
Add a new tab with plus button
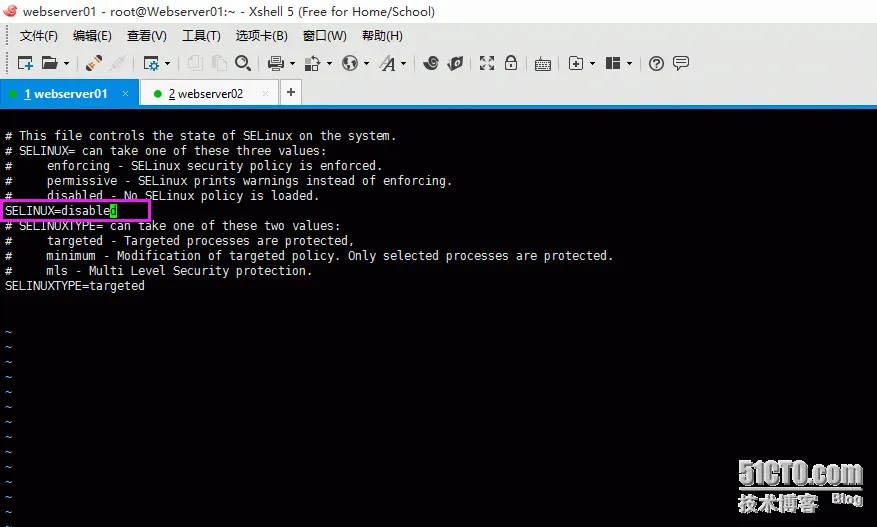pos(291,92)
